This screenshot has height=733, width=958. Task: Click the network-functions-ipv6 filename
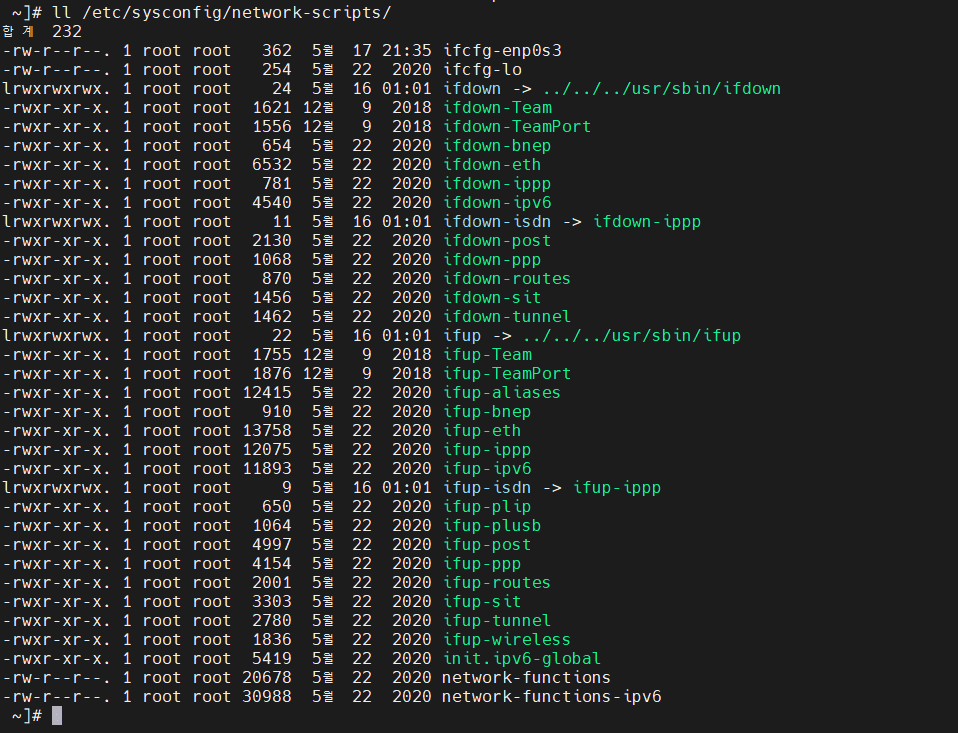pos(550,696)
